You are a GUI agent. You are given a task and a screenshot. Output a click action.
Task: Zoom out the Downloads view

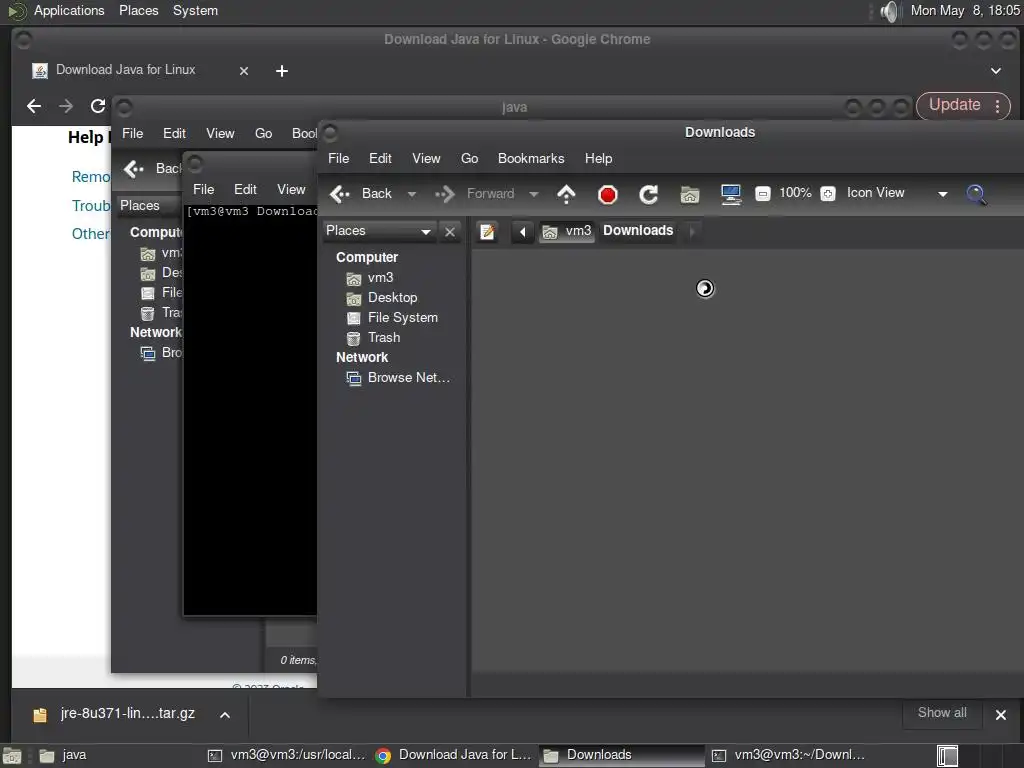point(762,194)
